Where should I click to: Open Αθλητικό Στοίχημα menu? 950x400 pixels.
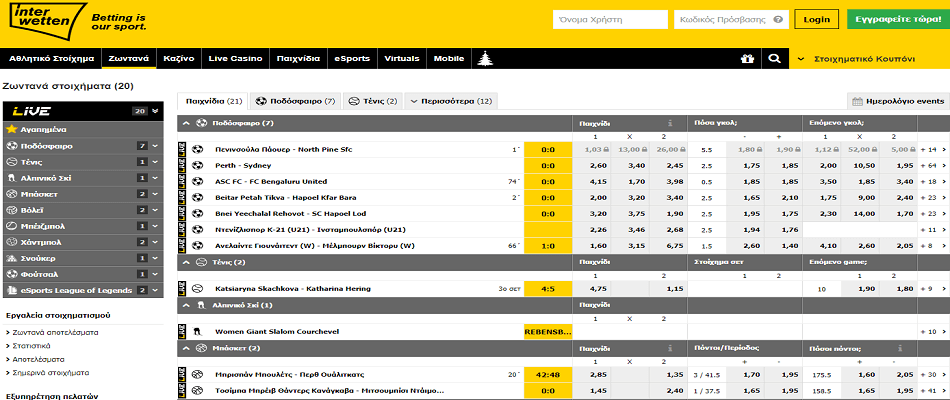(x=51, y=59)
